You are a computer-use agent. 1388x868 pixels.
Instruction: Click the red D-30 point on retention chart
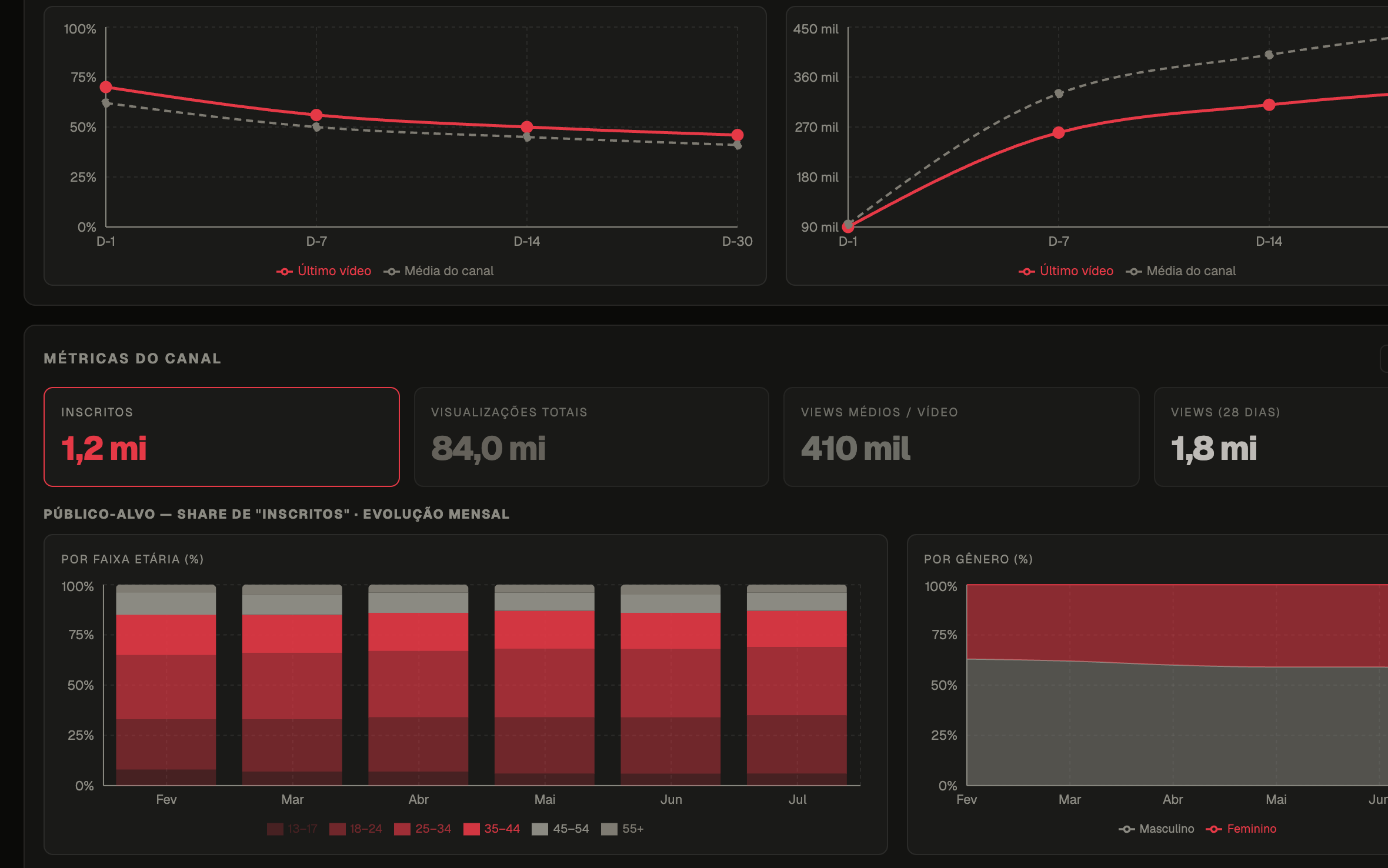pyautogui.click(x=738, y=135)
